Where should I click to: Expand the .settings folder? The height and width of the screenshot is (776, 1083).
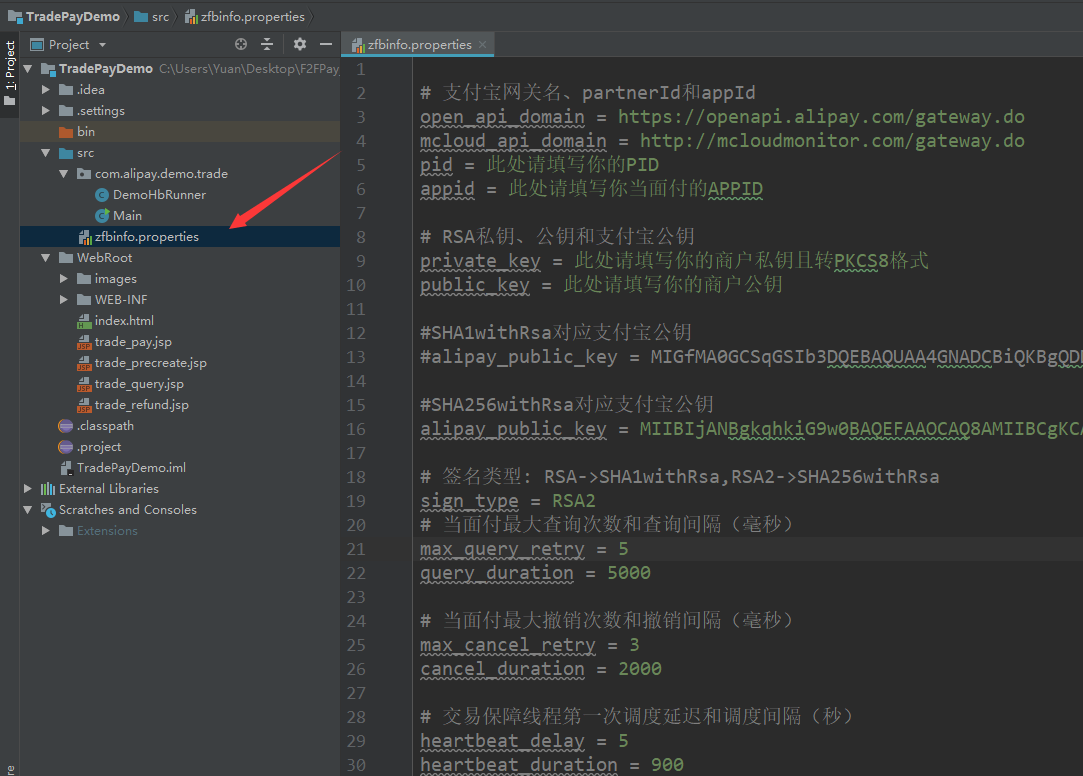(x=46, y=110)
